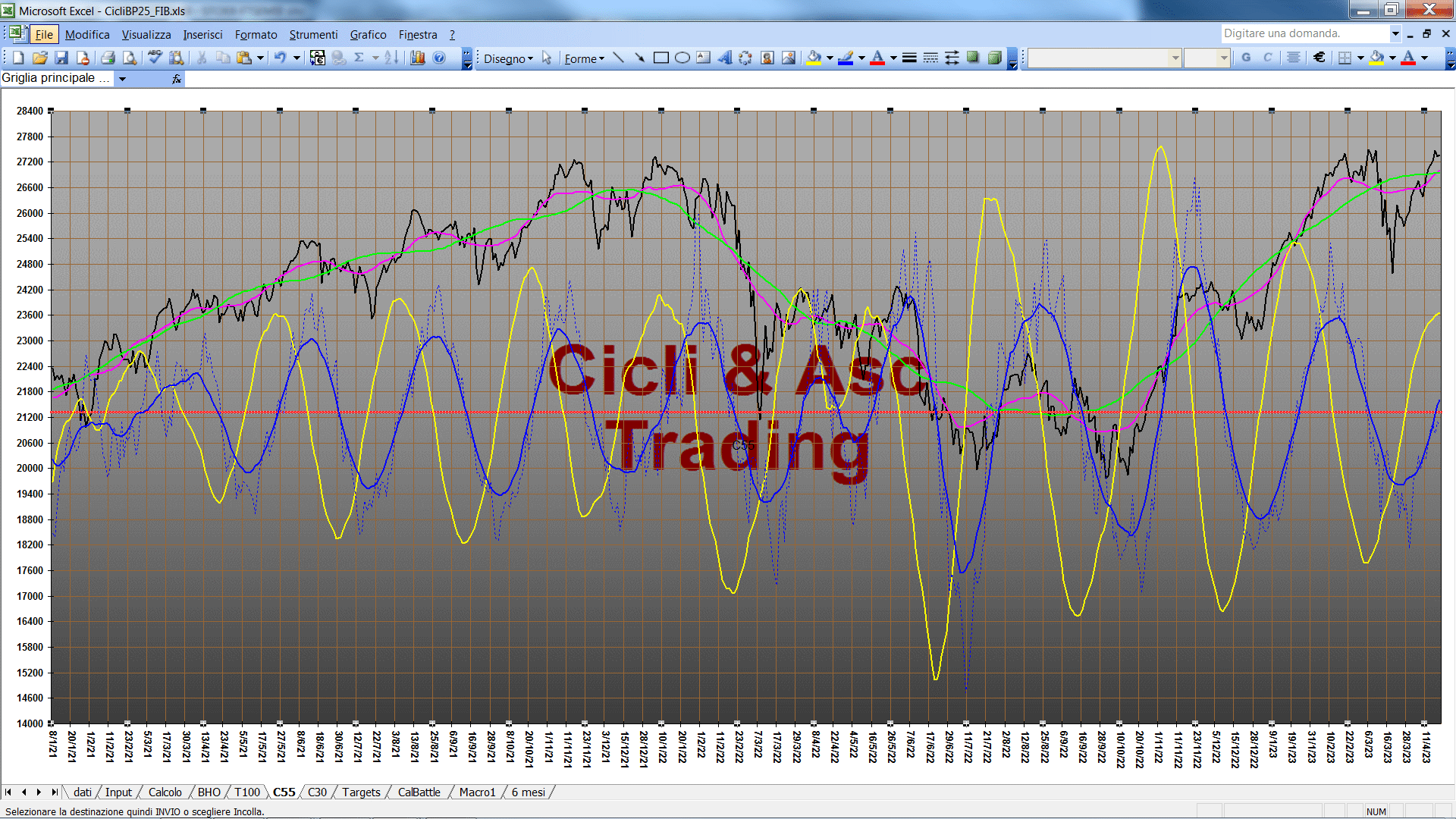The image size is (1456, 819).
Task: Save the workbook with the floppy disk icon
Action: [x=61, y=58]
